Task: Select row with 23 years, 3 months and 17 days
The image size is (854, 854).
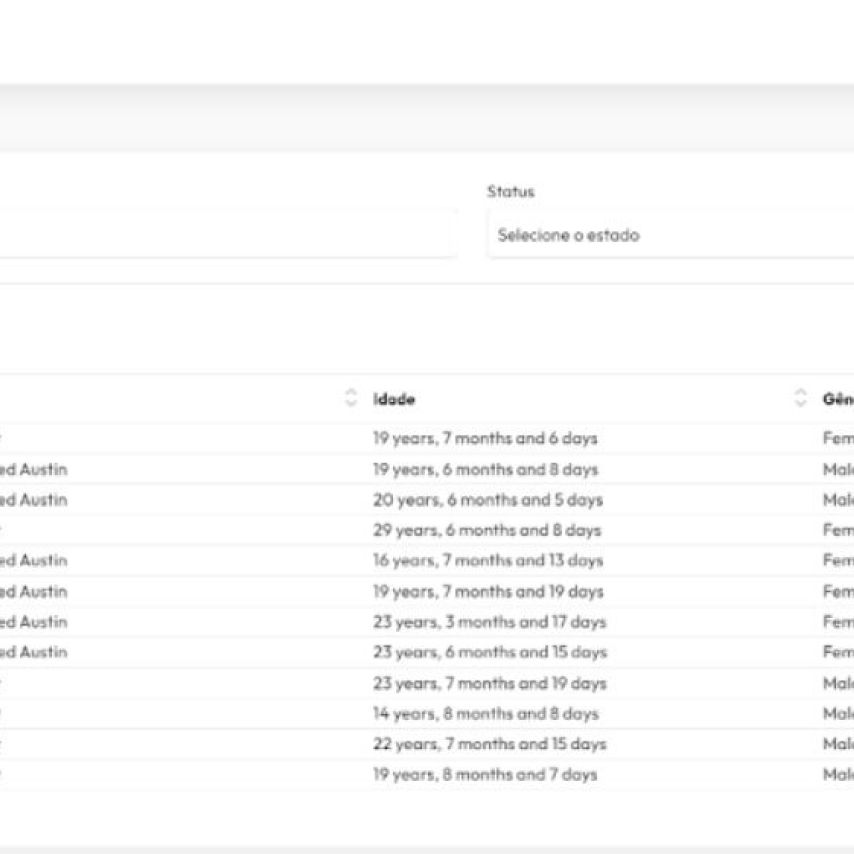Action: 489,622
